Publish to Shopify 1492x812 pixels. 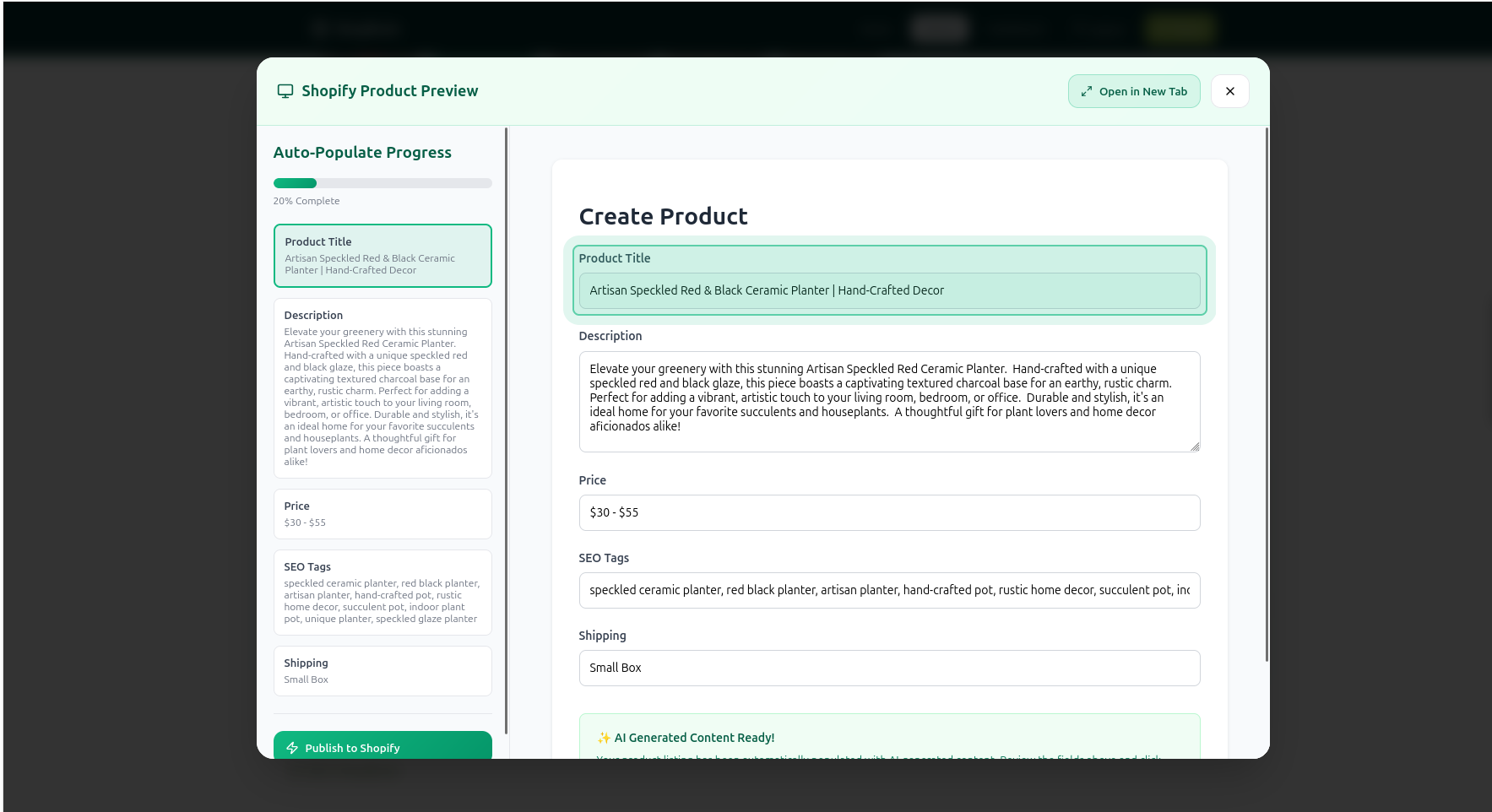[382, 745]
